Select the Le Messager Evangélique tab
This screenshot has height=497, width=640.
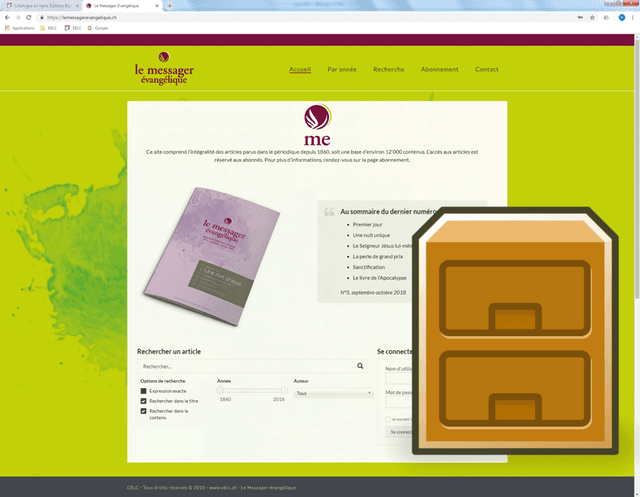[122, 6]
